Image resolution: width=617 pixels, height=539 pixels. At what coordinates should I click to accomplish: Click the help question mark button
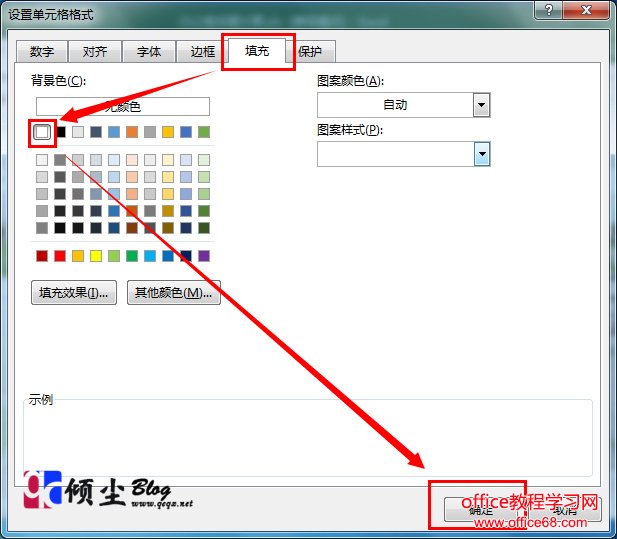[x=548, y=10]
